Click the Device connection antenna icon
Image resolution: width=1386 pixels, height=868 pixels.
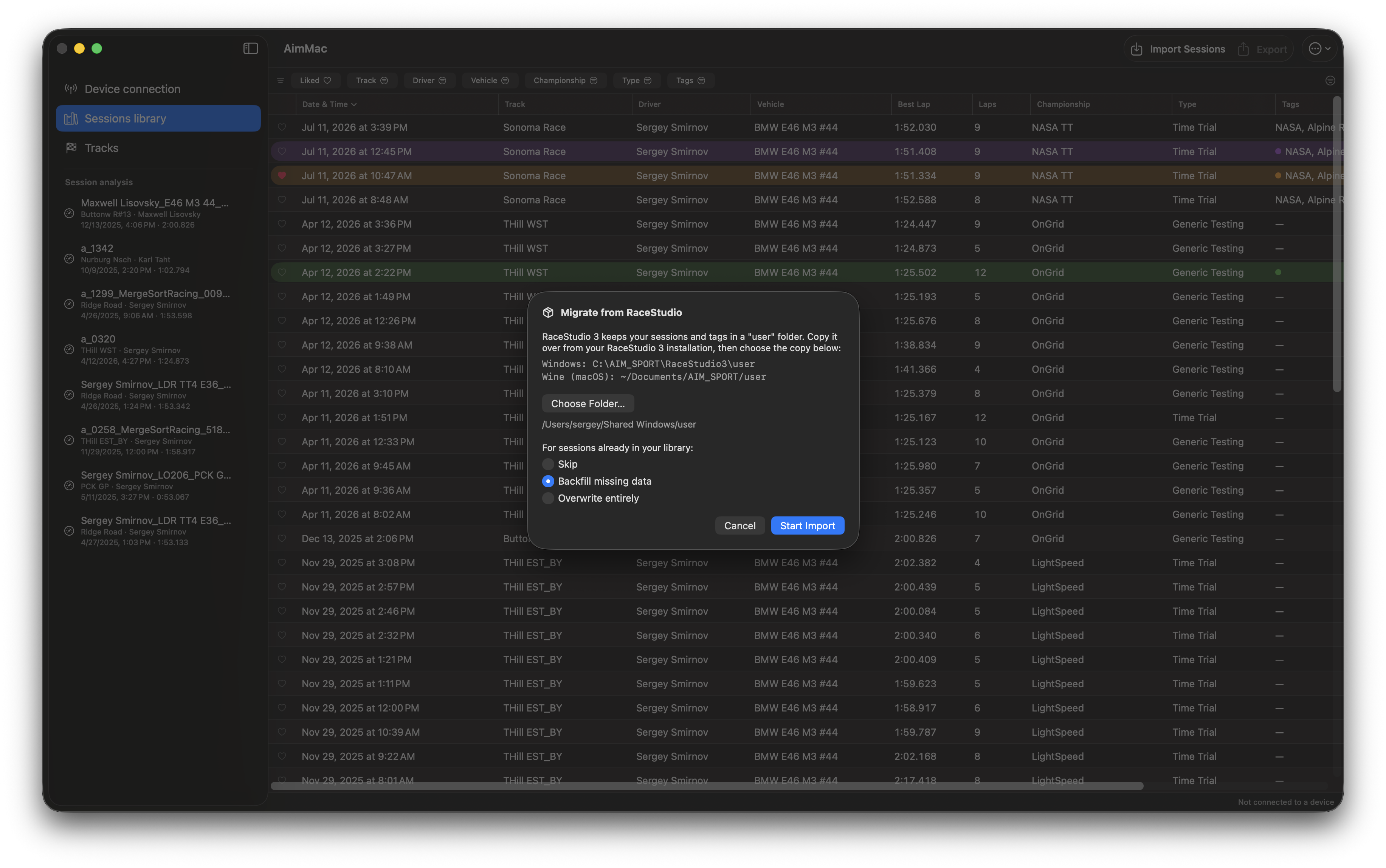click(71, 88)
